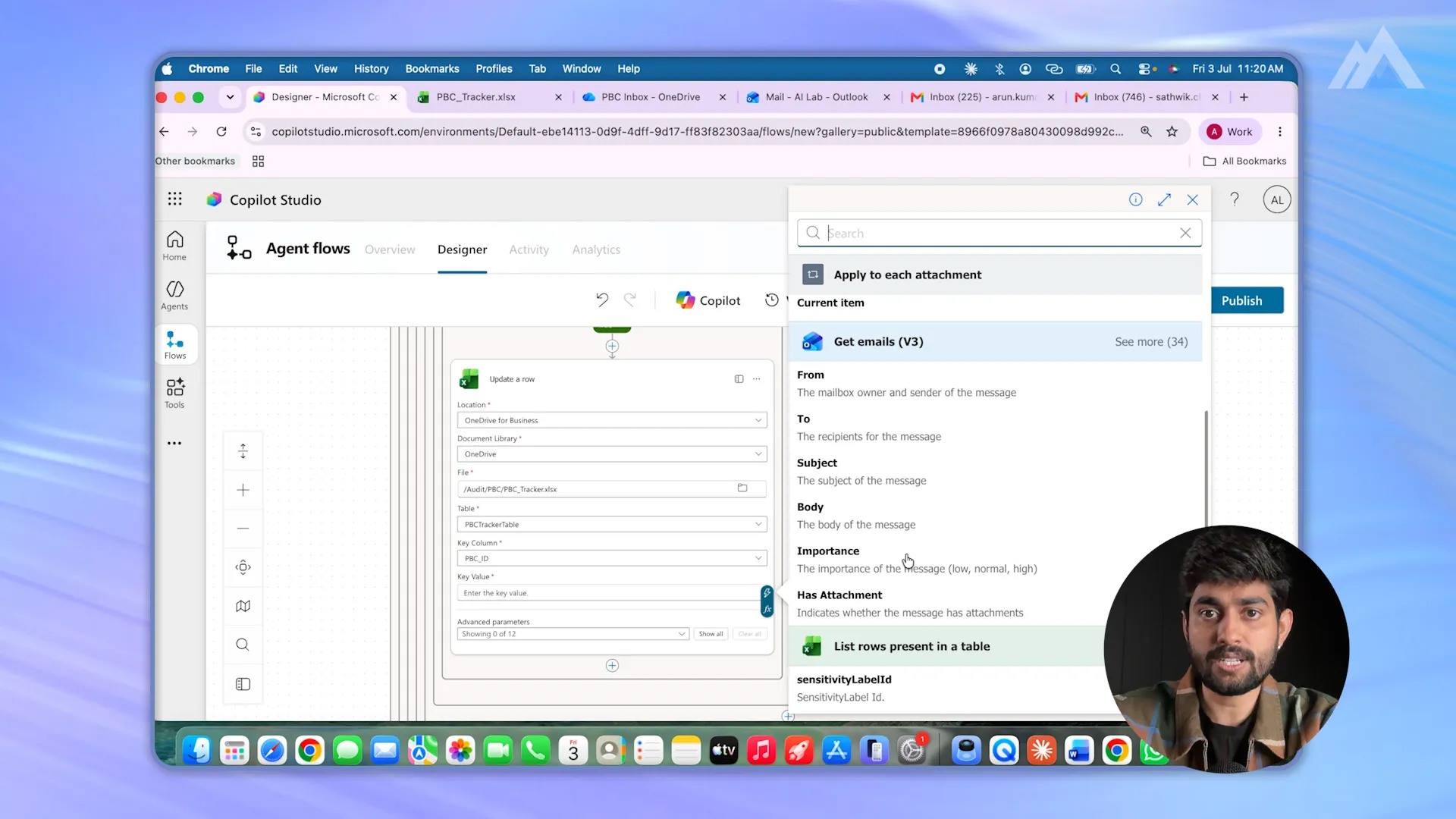This screenshot has height=819, width=1456.
Task: Insert dynamic content with the lightning icon
Action: [767, 592]
